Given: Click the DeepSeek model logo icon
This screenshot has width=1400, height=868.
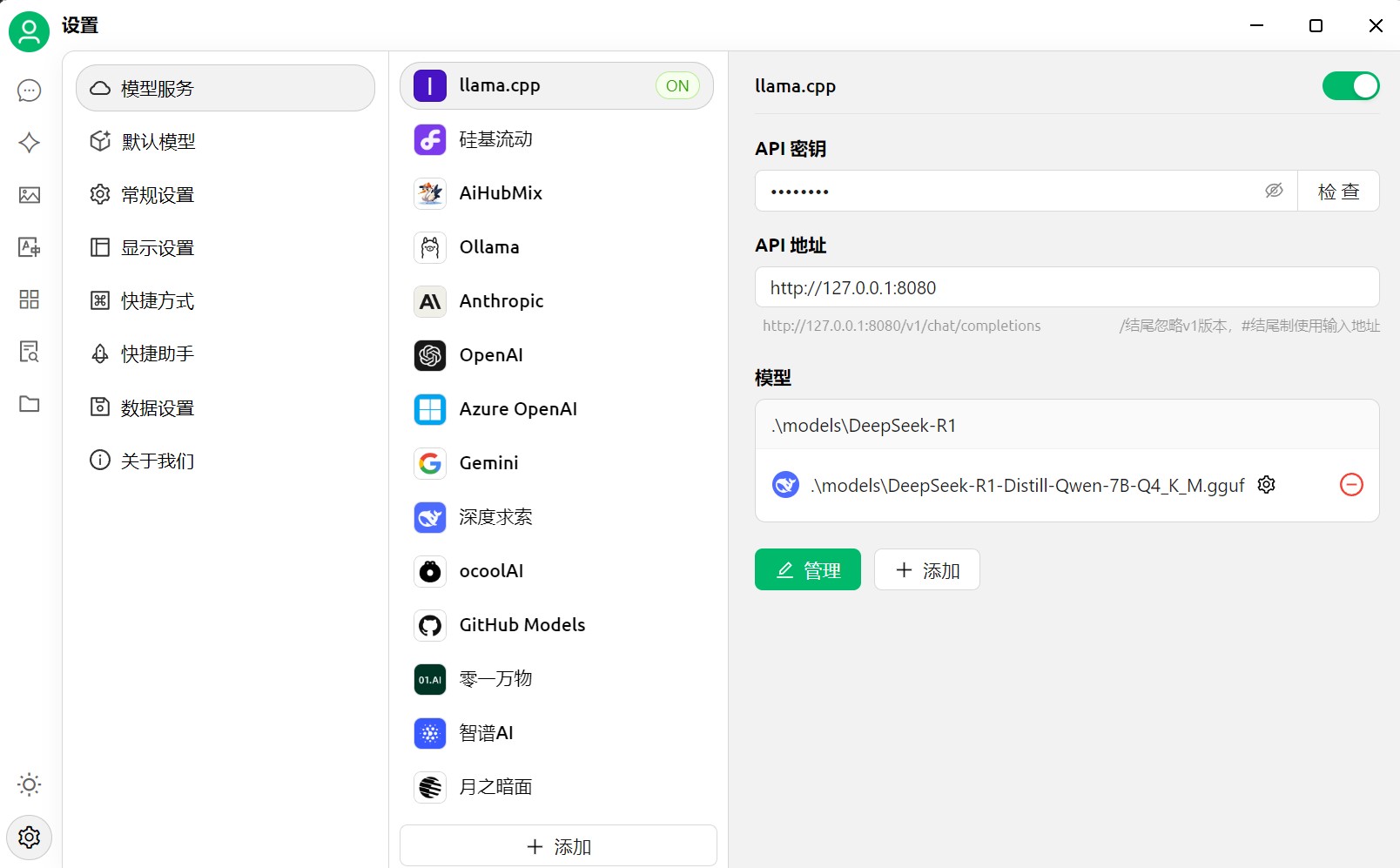Looking at the screenshot, I should [x=785, y=485].
